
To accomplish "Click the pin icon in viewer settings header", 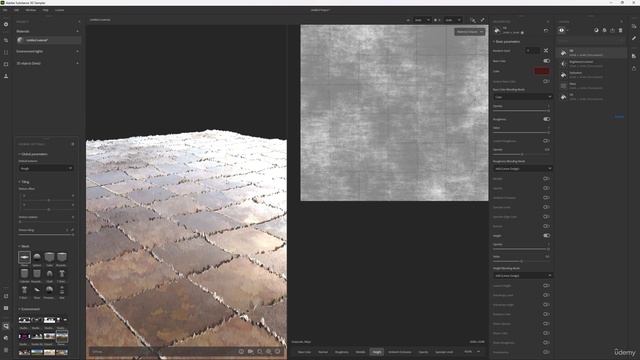I will coord(73,144).
